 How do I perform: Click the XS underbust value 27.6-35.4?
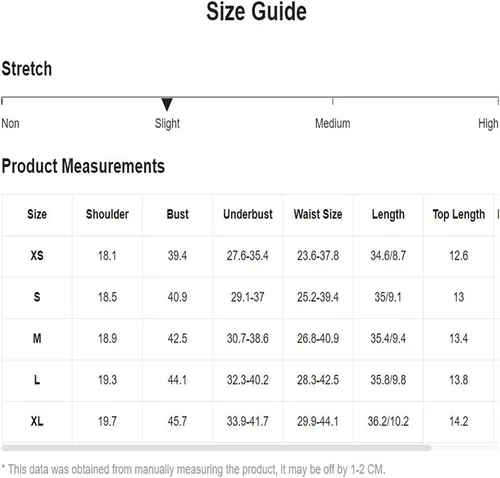248,256
